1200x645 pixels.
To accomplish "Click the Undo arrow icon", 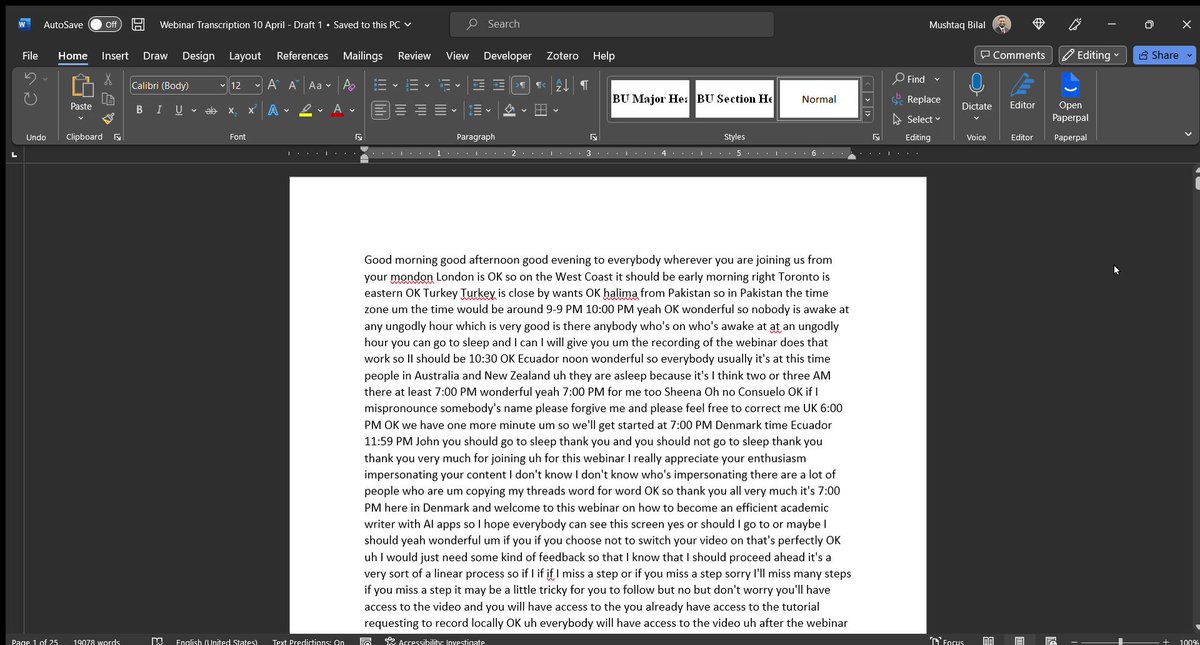I will coord(31,80).
